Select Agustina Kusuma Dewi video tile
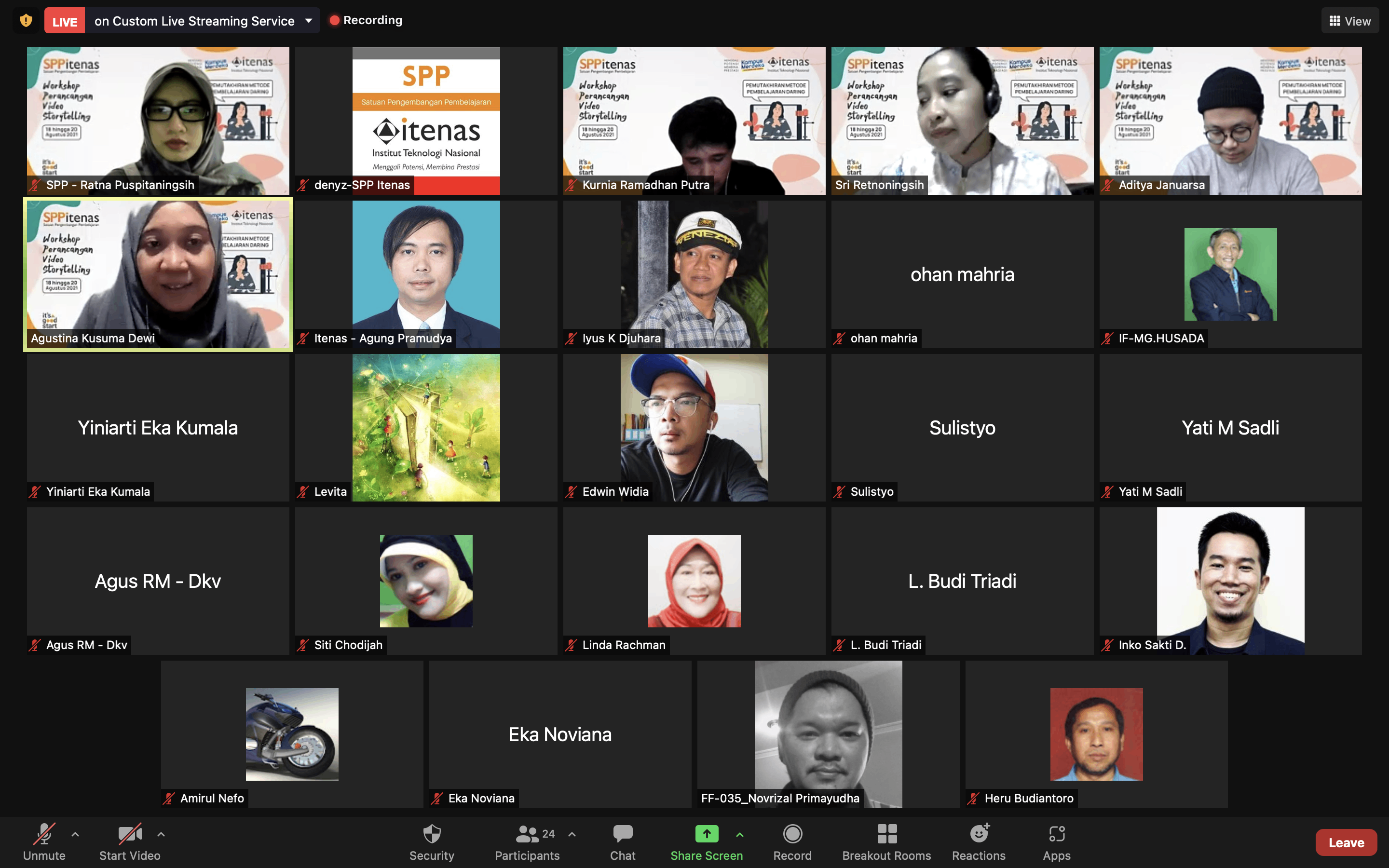 [158, 274]
